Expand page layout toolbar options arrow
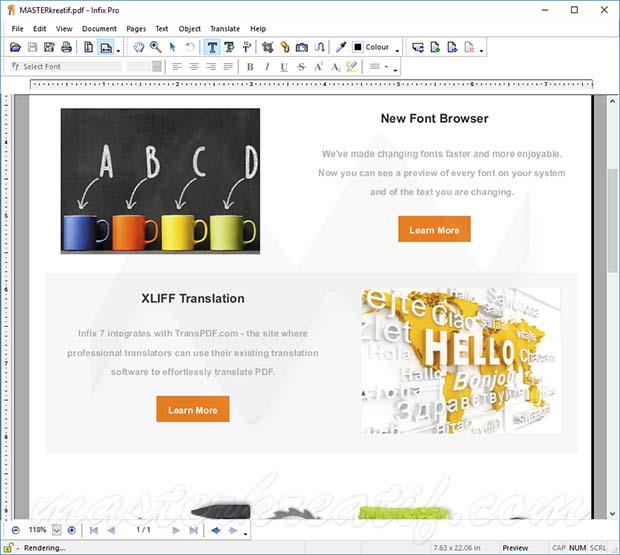Viewport: 620px width, 555px height. point(118,51)
